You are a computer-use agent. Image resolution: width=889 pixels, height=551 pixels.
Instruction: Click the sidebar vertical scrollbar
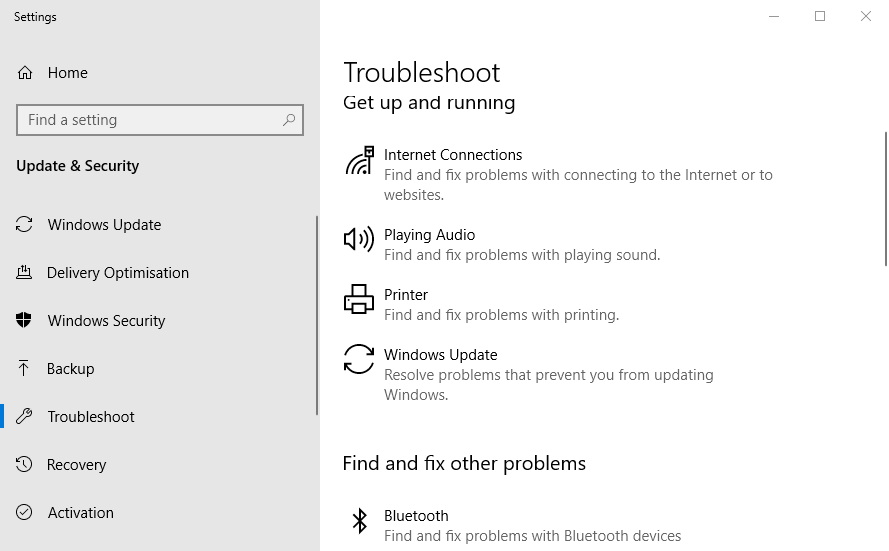[x=317, y=315]
